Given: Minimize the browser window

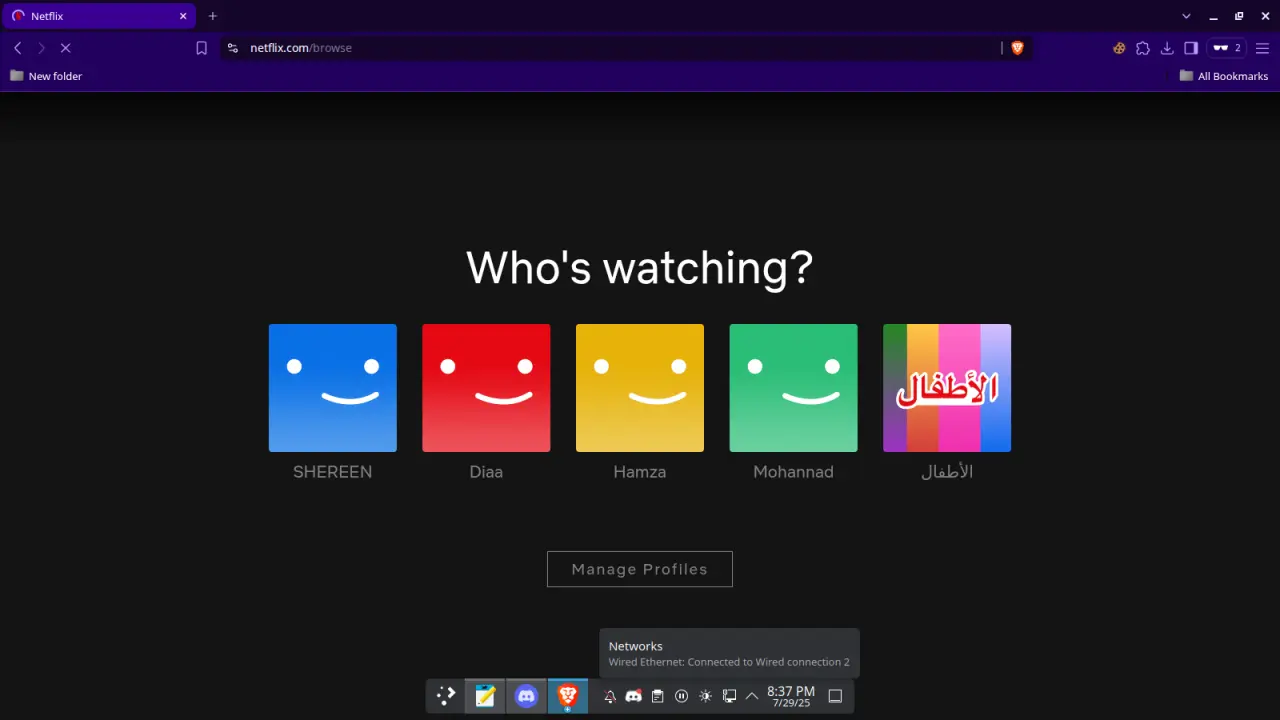Looking at the screenshot, I should [x=1213, y=16].
